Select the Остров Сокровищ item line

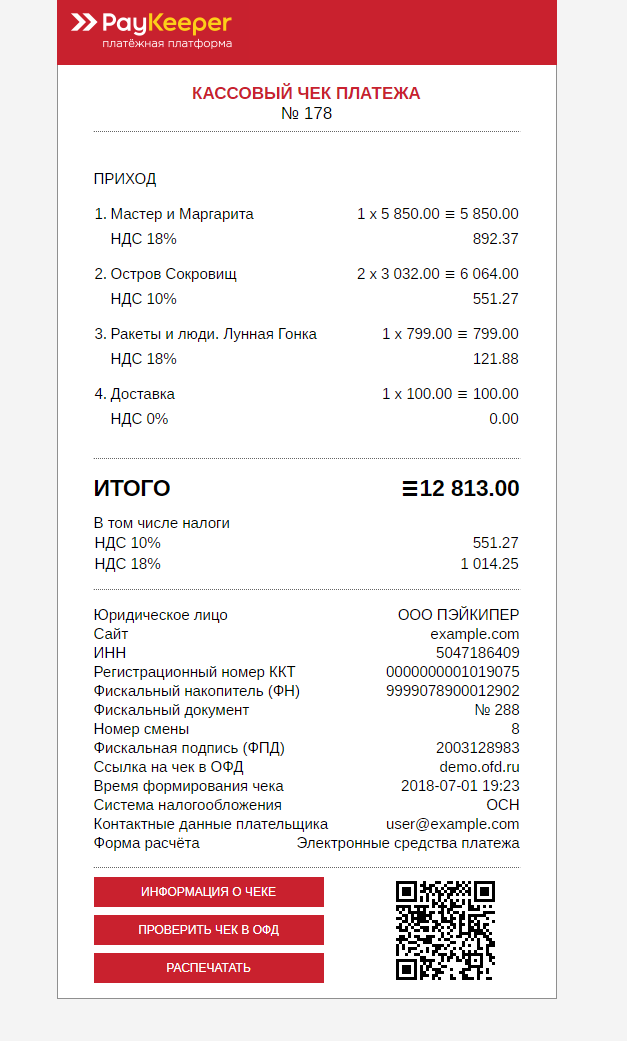coord(173,274)
